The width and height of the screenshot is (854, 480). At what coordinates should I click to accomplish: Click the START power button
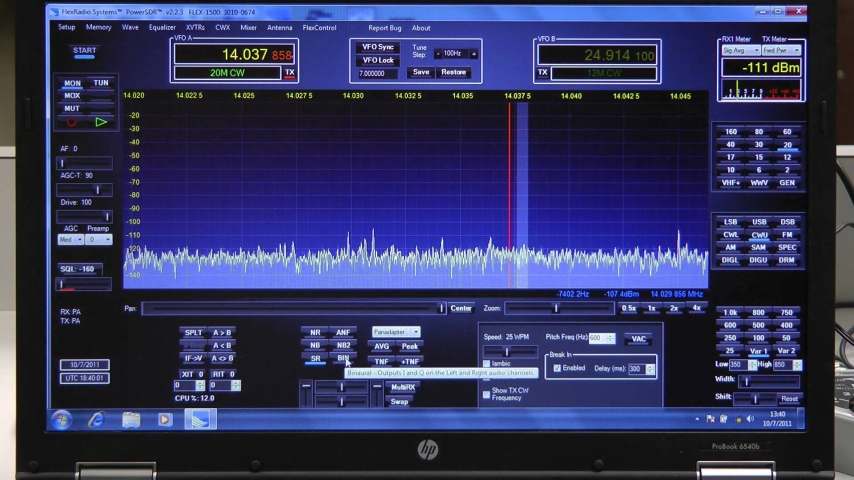[84, 52]
